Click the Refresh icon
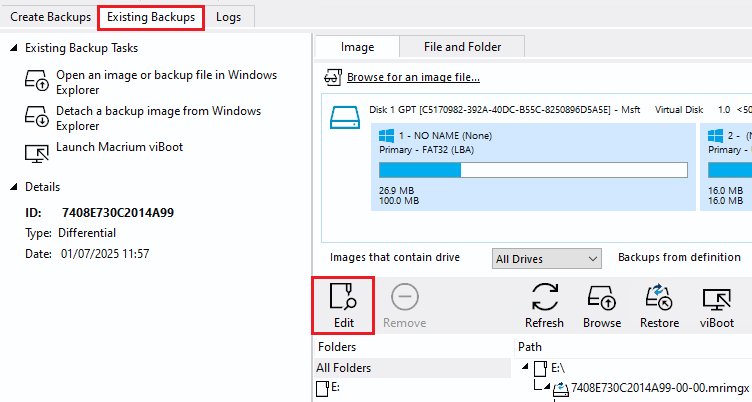 click(544, 305)
